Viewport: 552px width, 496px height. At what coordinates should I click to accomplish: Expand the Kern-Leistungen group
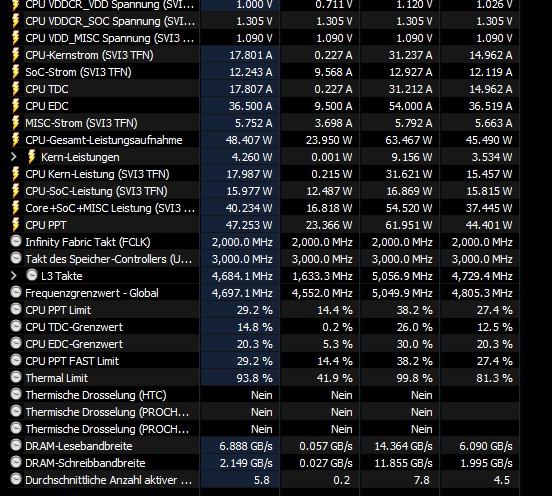(x=14, y=157)
